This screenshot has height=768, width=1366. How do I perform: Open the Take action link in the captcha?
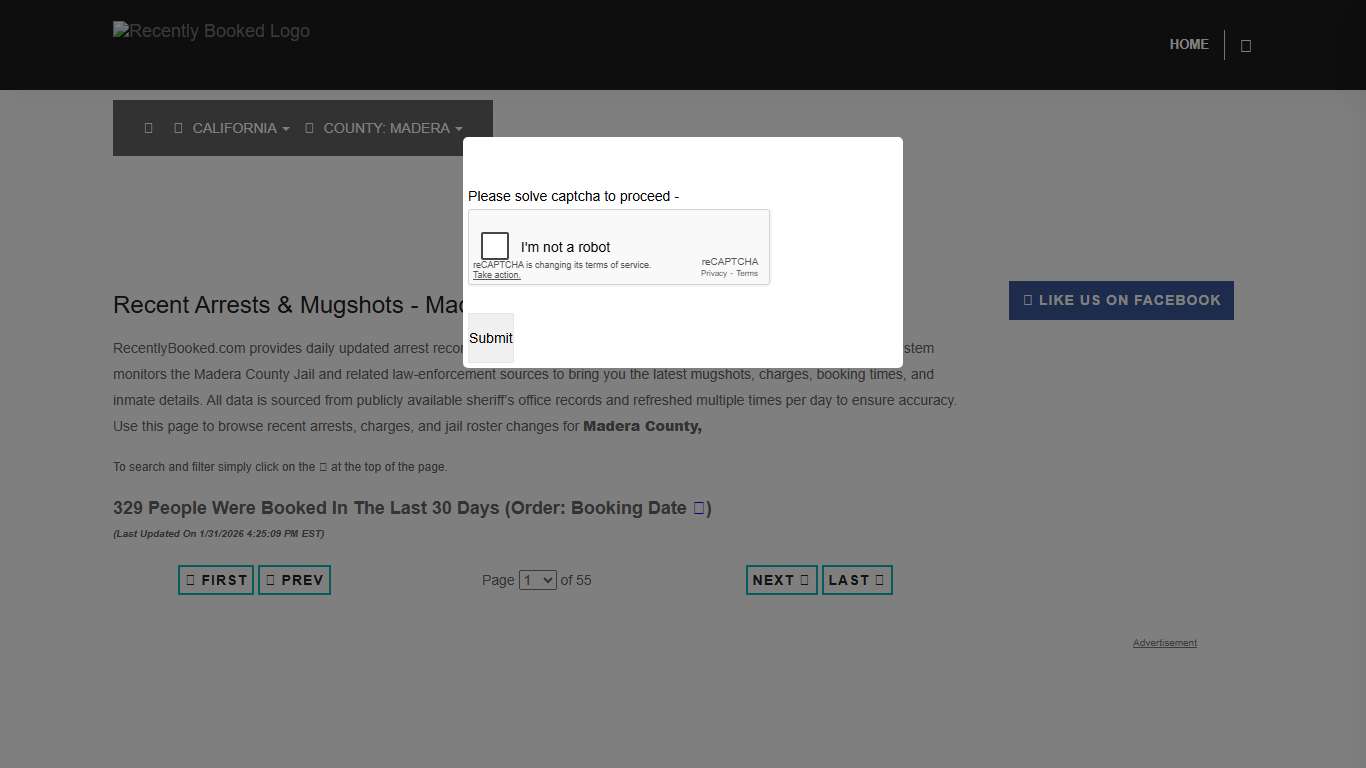(x=496, y=274)
